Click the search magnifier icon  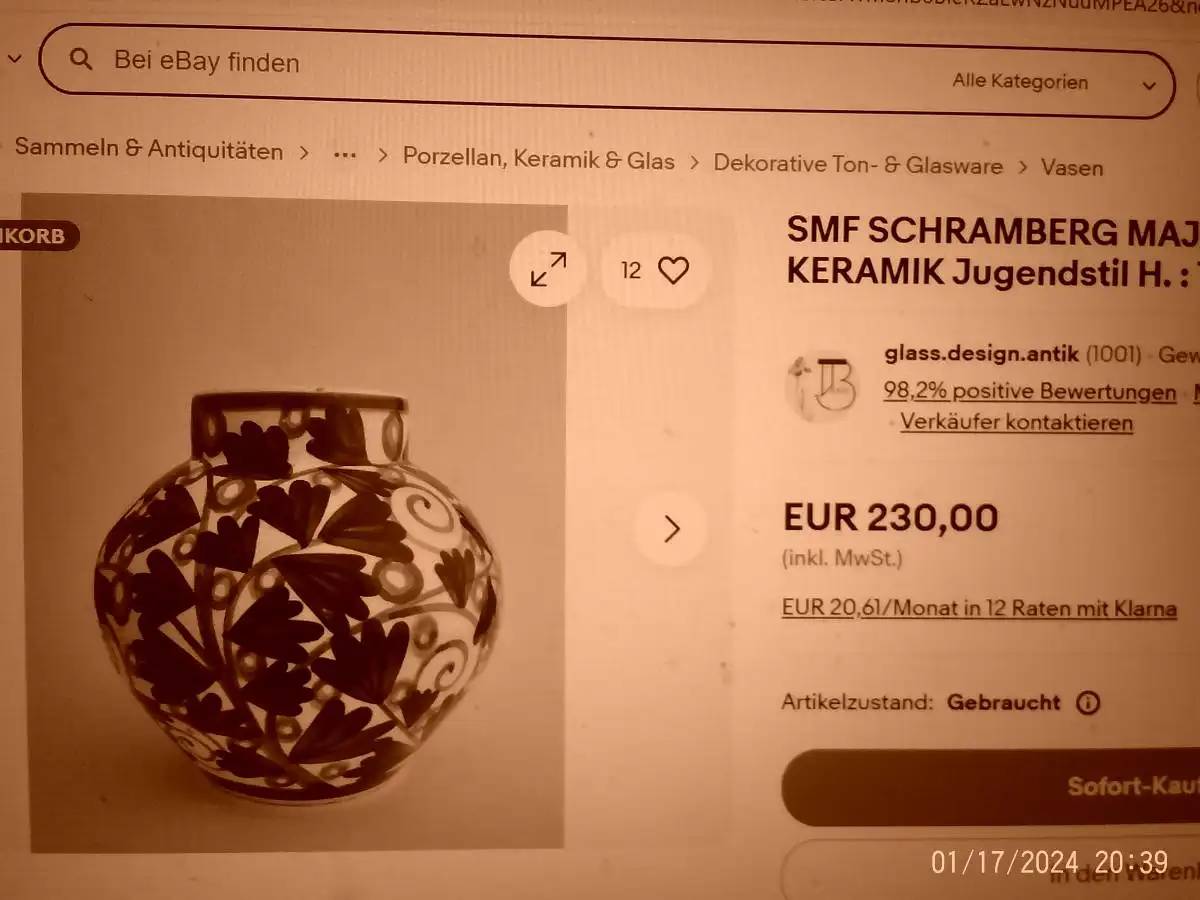[x=81, y=59]
